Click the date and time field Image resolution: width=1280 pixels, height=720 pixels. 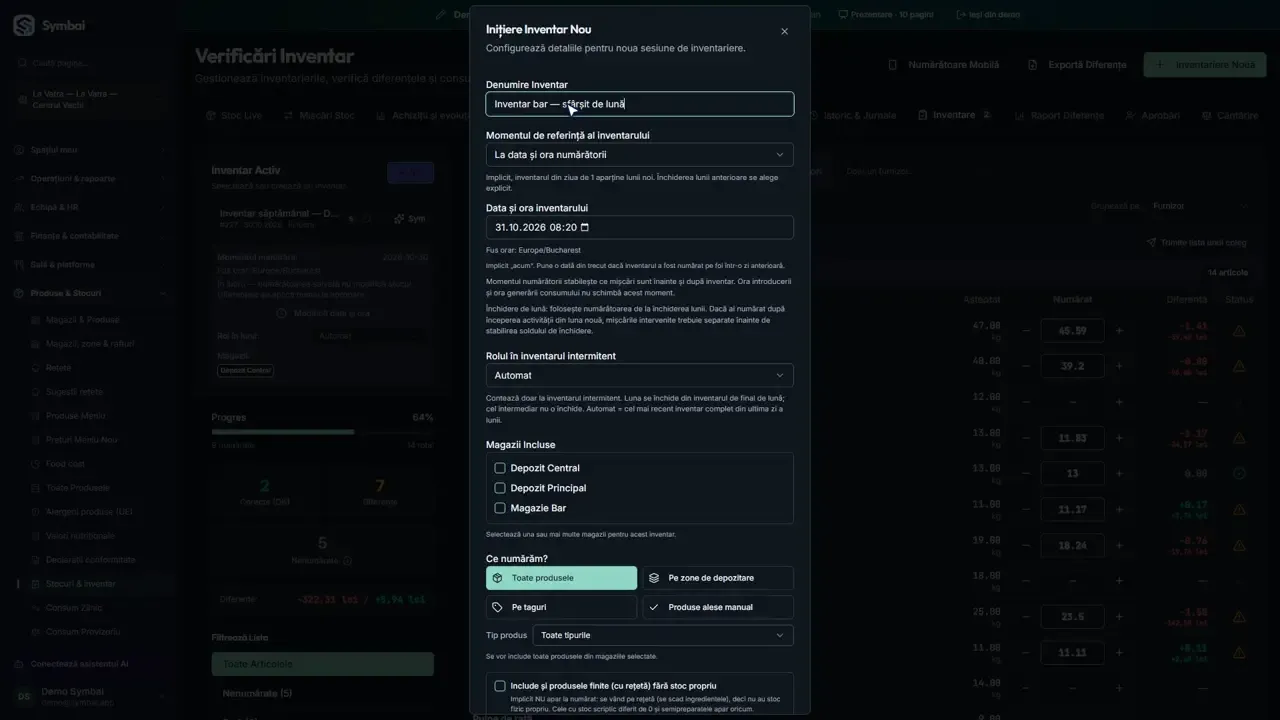click(640, 227)
